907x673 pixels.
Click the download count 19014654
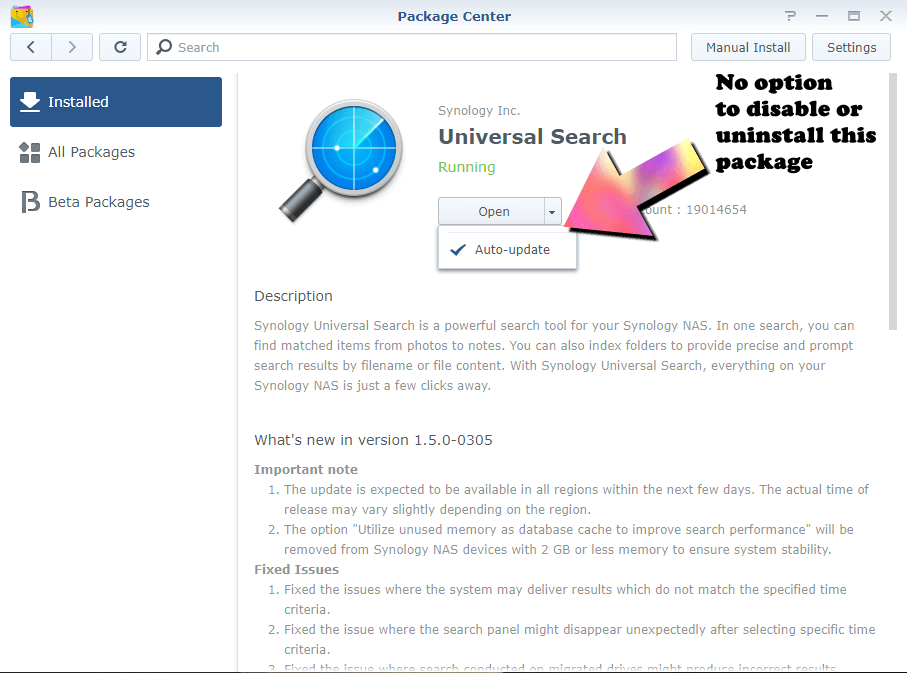click(716, 210)
